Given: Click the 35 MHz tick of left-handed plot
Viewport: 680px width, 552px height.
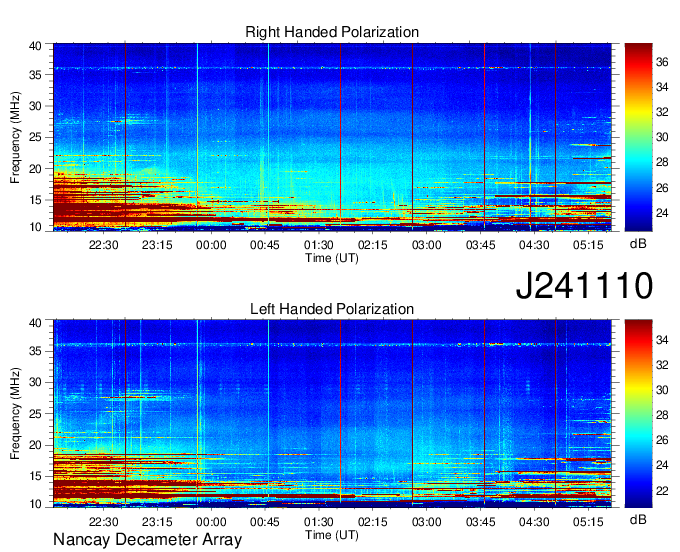Looking at the screenshot, I should [x=35, y=351].
